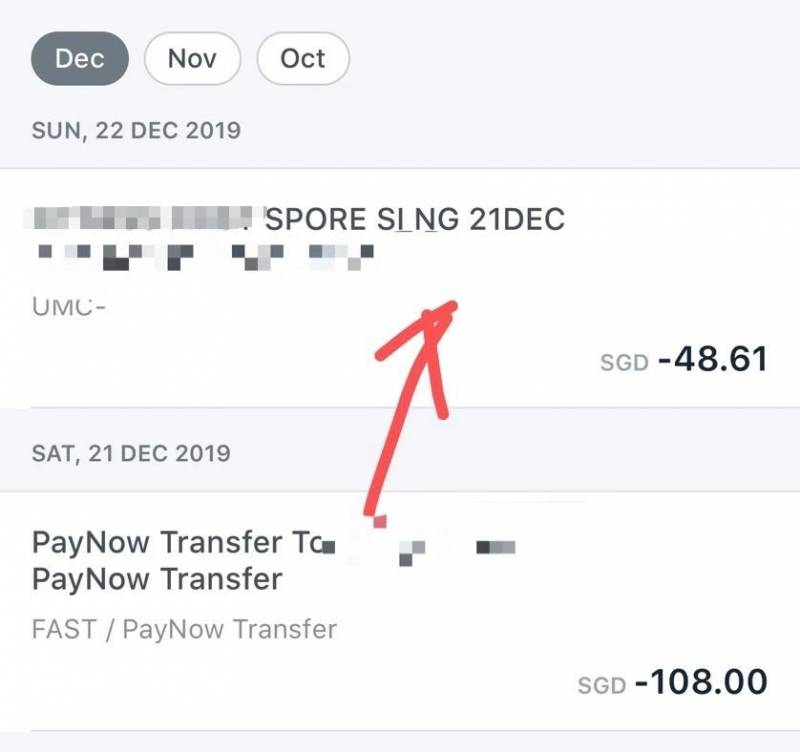Viewport: 800px width, 752px height.
Task: Click the SAT, 21 DEC 2019 date header
Action: [x=131, y=453]
